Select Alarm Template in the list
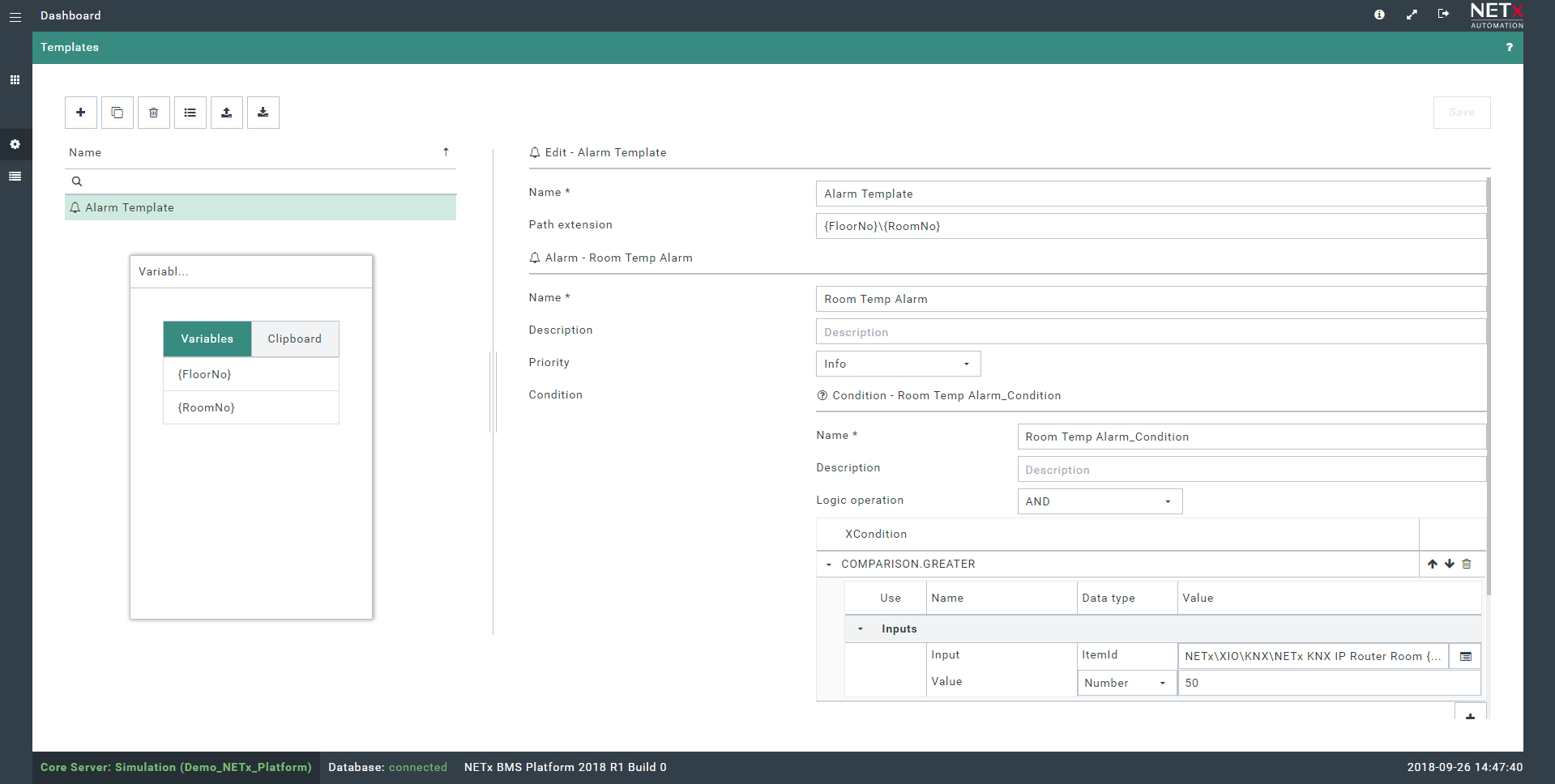This screenshot has height=784, width=1555. 260,207
